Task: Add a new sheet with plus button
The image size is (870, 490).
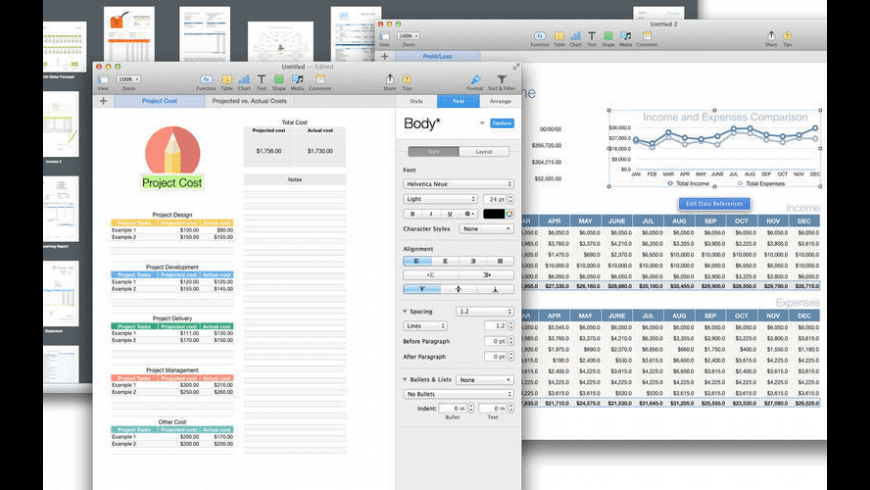Action: coord(103,101)
